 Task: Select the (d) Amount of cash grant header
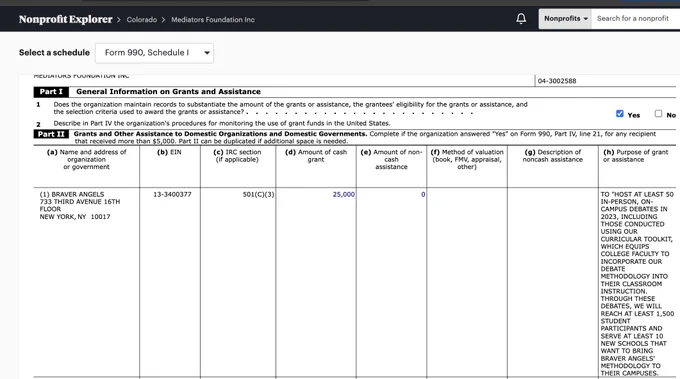pyautogui.click(x=316, y=156)
